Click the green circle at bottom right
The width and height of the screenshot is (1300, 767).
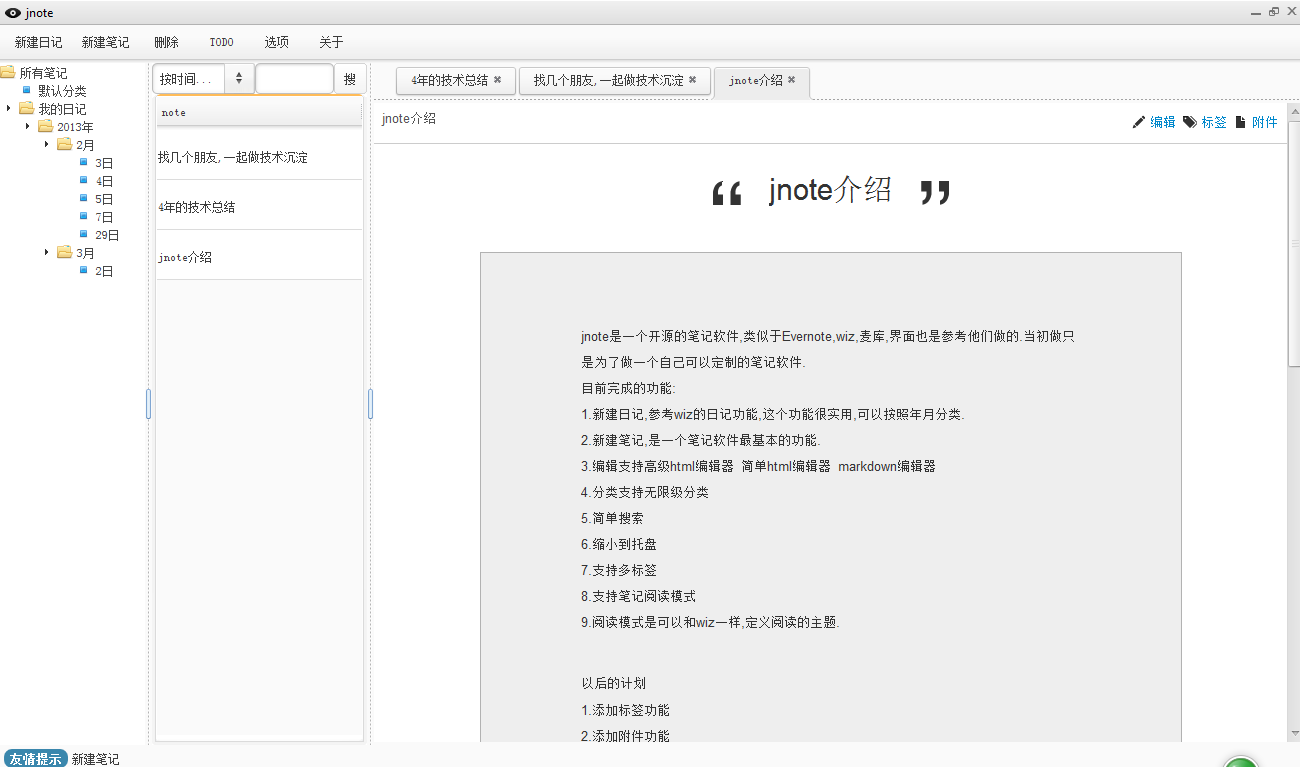tap(1241, 761)
